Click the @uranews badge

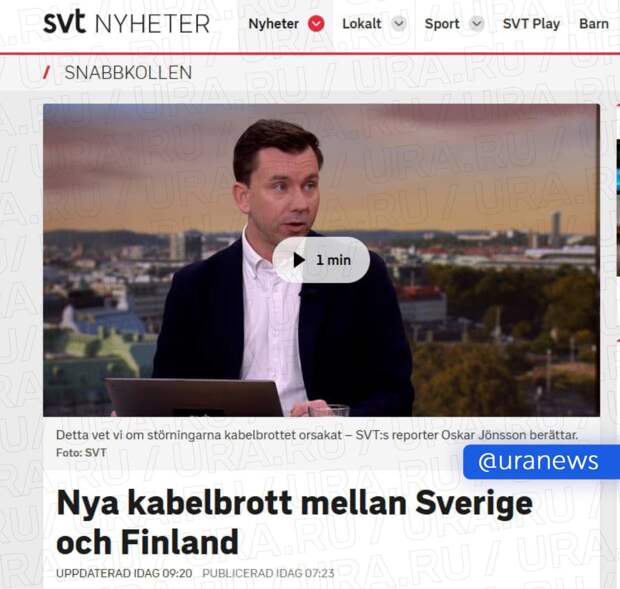coord(541,462)
